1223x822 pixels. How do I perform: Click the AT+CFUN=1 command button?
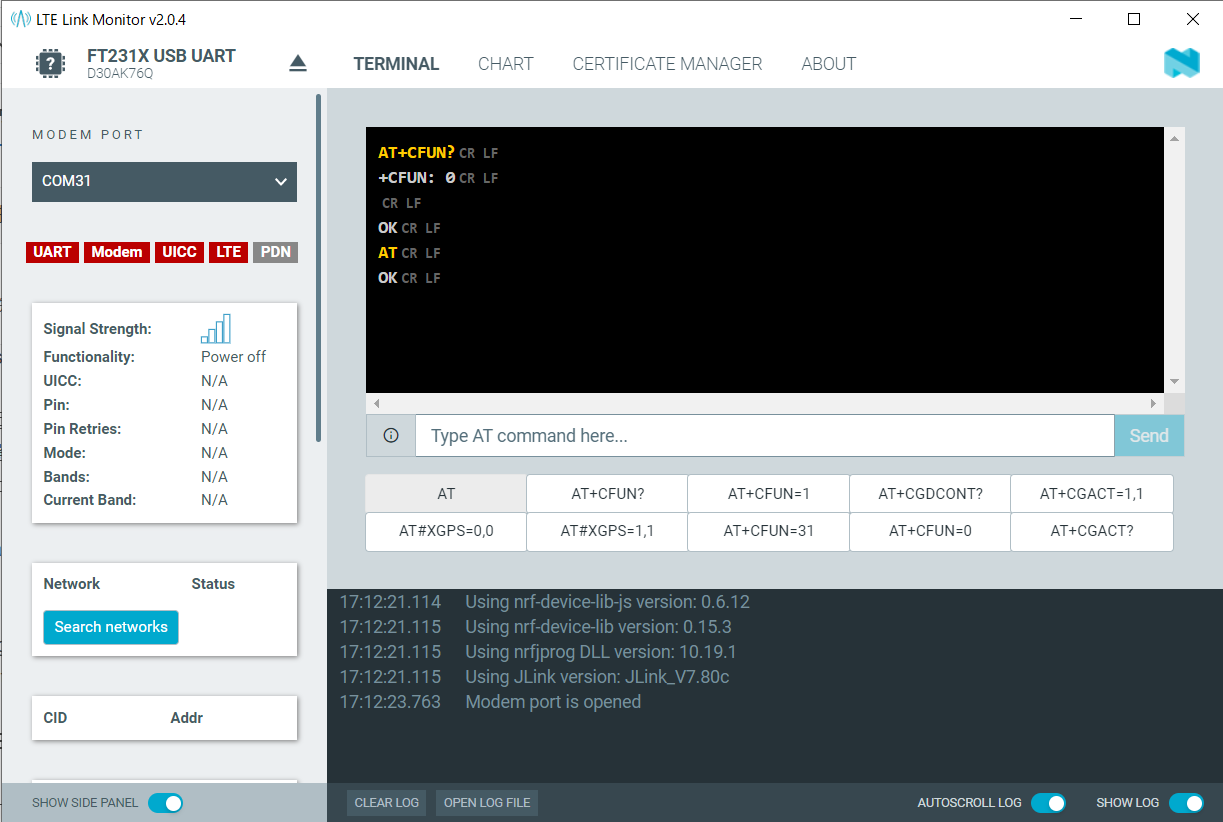point(768,494)
